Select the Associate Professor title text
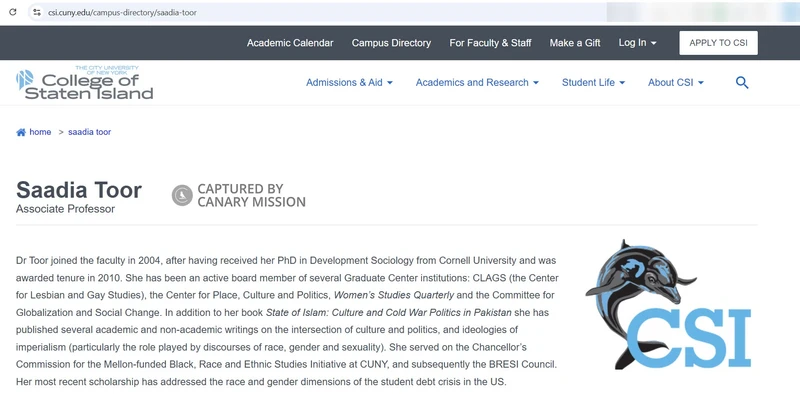800x400 pixels. (65, 209)
